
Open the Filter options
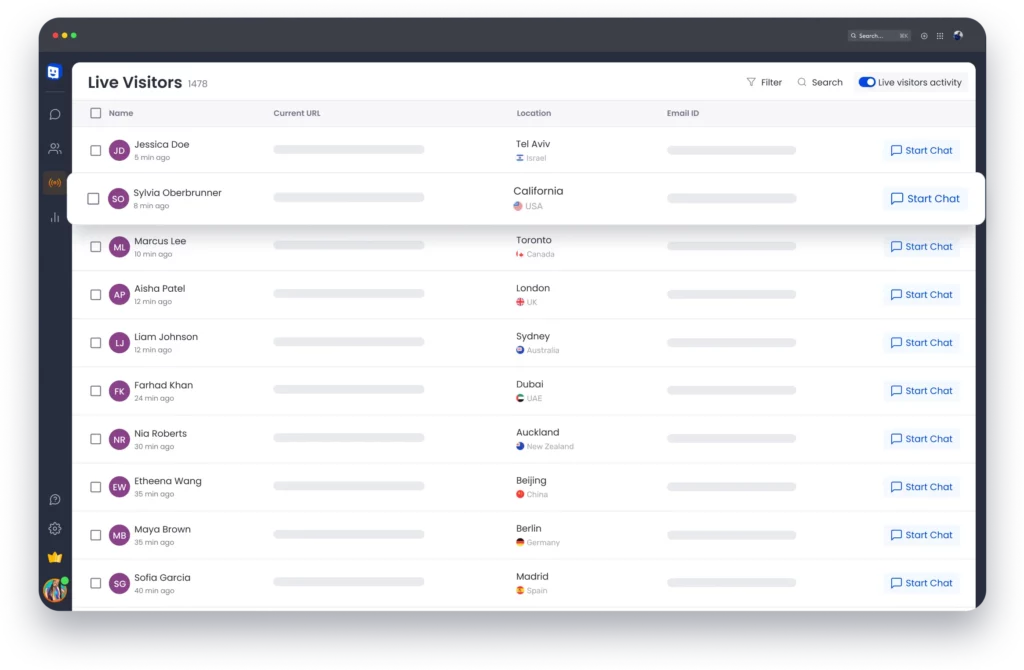pyautogui.click(x=764, y=82)
